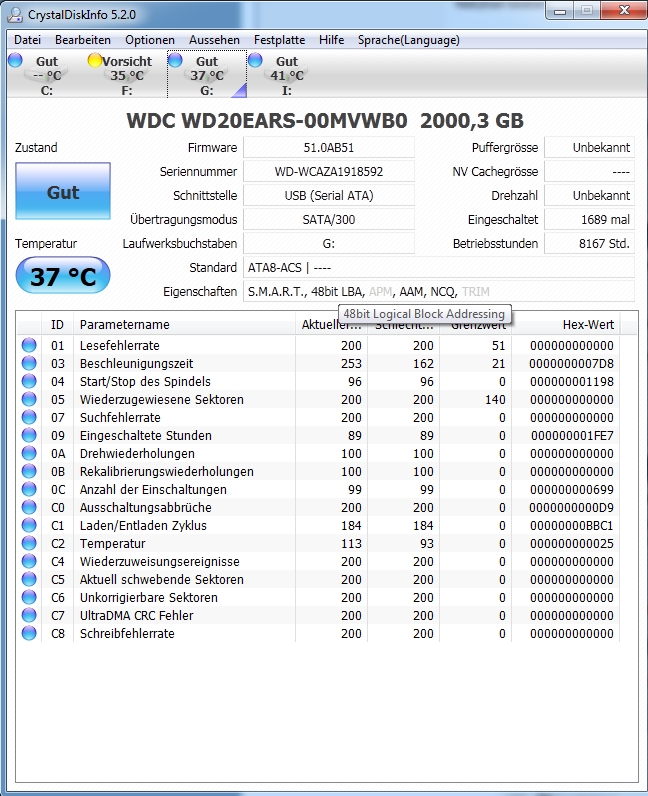Click the blue triangle indicator on G: tab
Viewport: 648px width, 796px height.
click(241, 90)
